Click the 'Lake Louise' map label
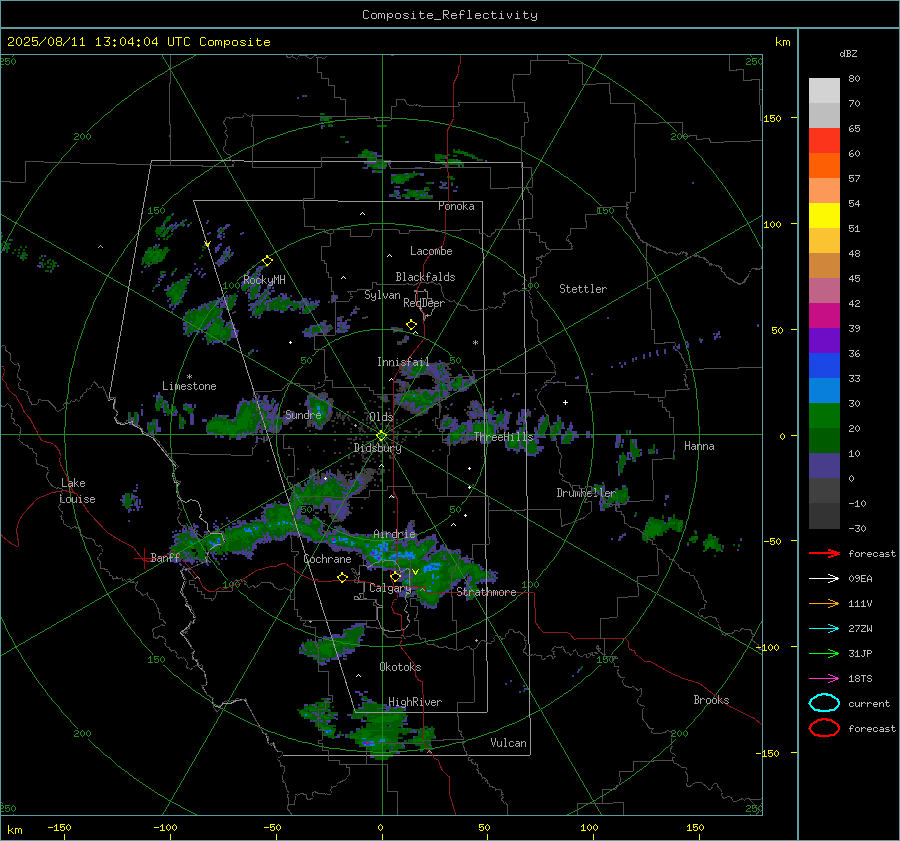900x841 pixels. click(x=77, y=491)
